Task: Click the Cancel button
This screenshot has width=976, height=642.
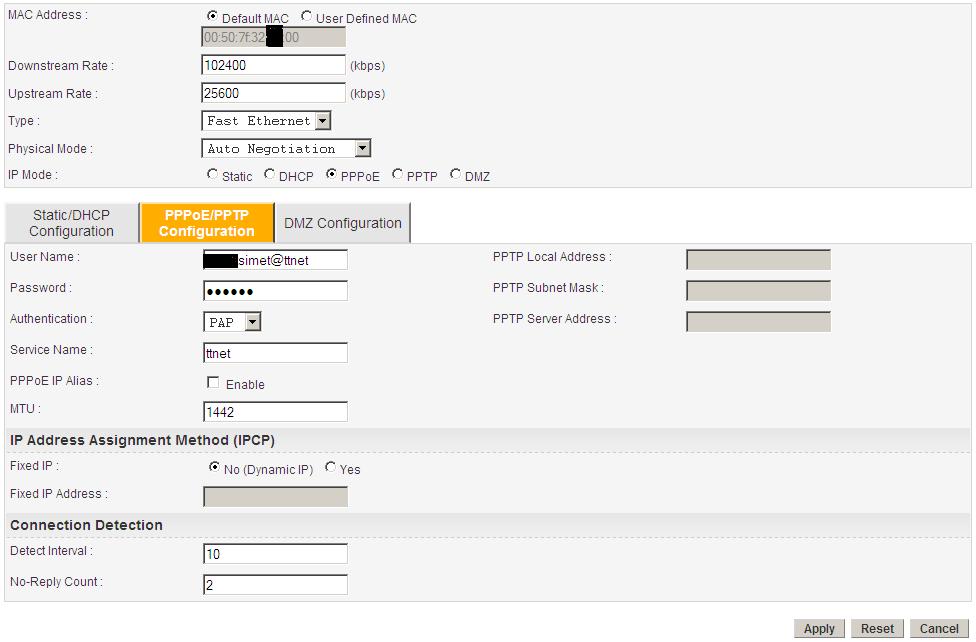Action: pos(939,629)
